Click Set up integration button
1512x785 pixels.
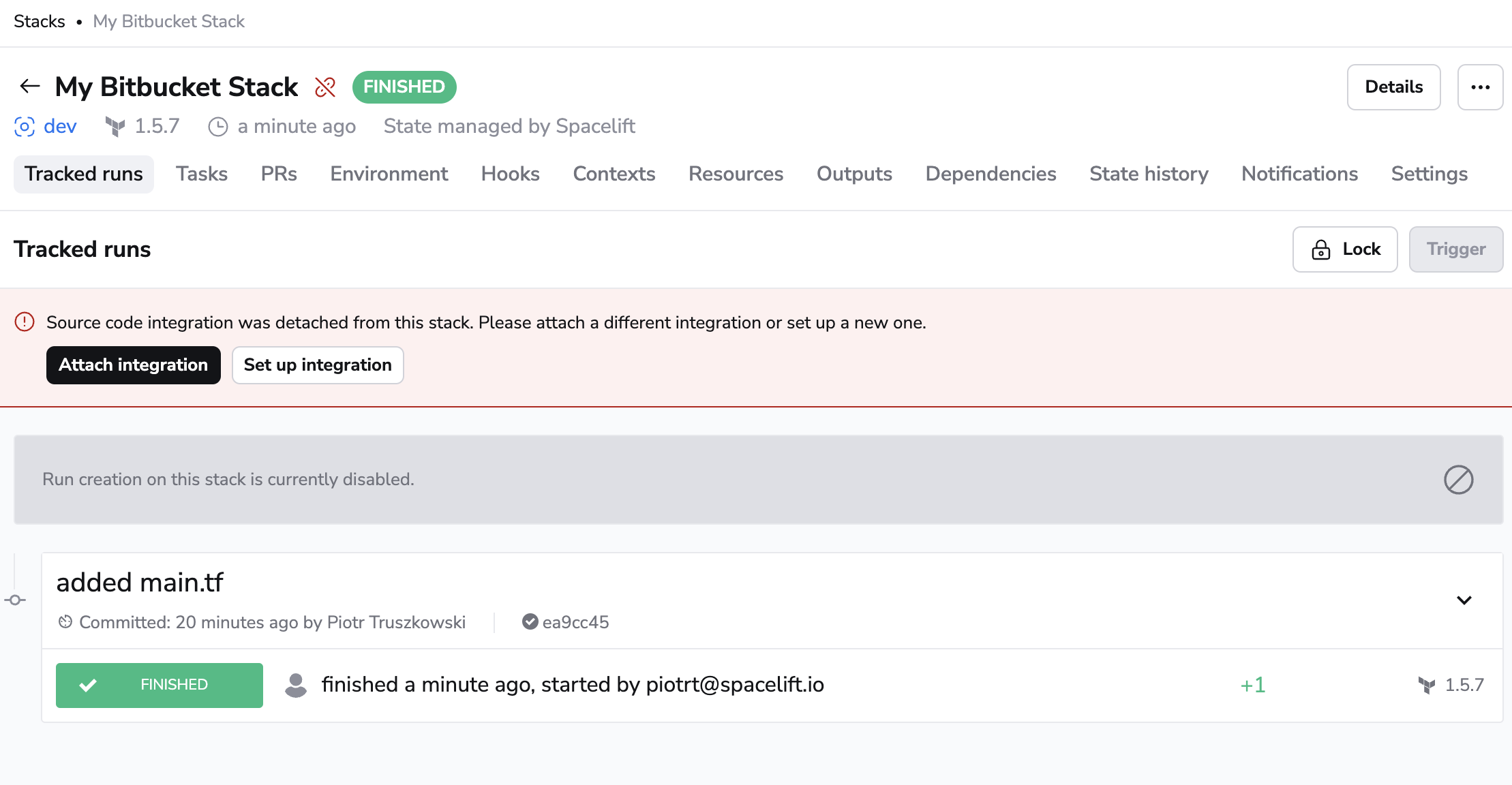pos(318,365)
